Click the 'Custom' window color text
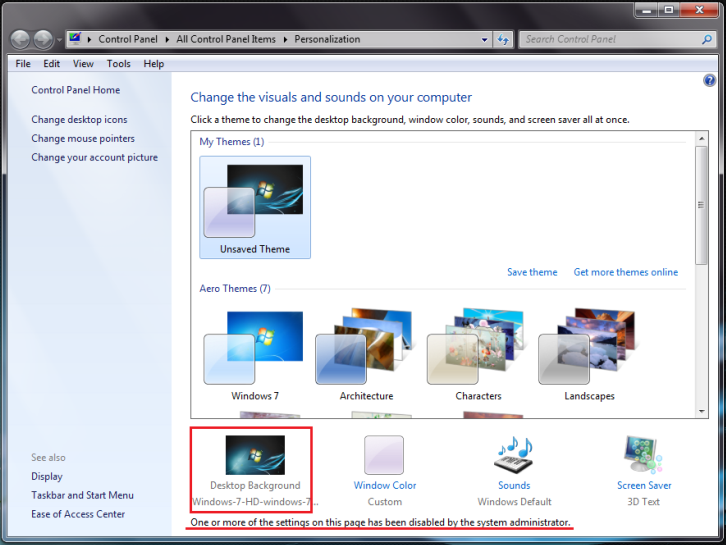The width and height of the screenshot is (726, 545). point(385,502)
